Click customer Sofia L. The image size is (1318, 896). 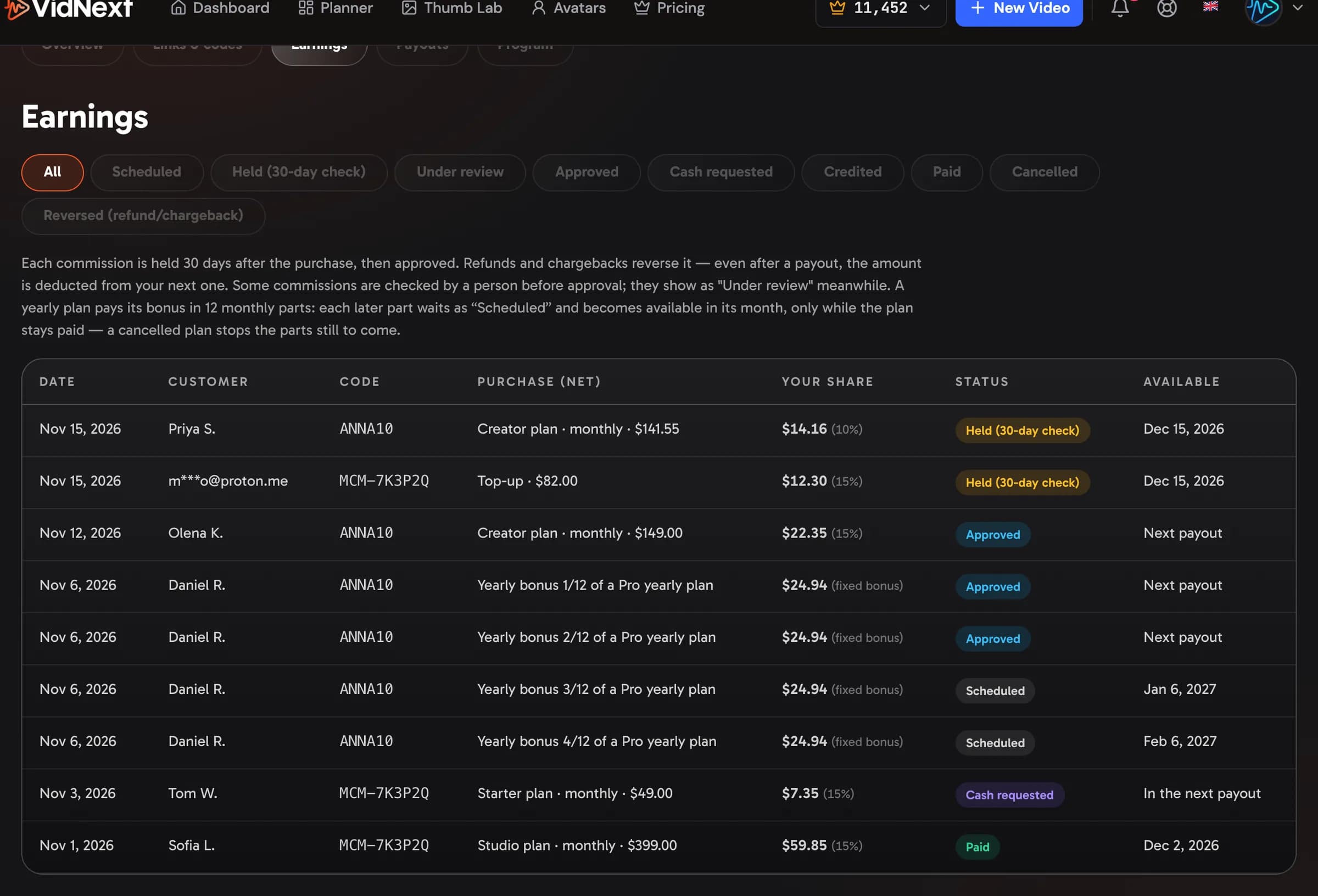point(191,845)
